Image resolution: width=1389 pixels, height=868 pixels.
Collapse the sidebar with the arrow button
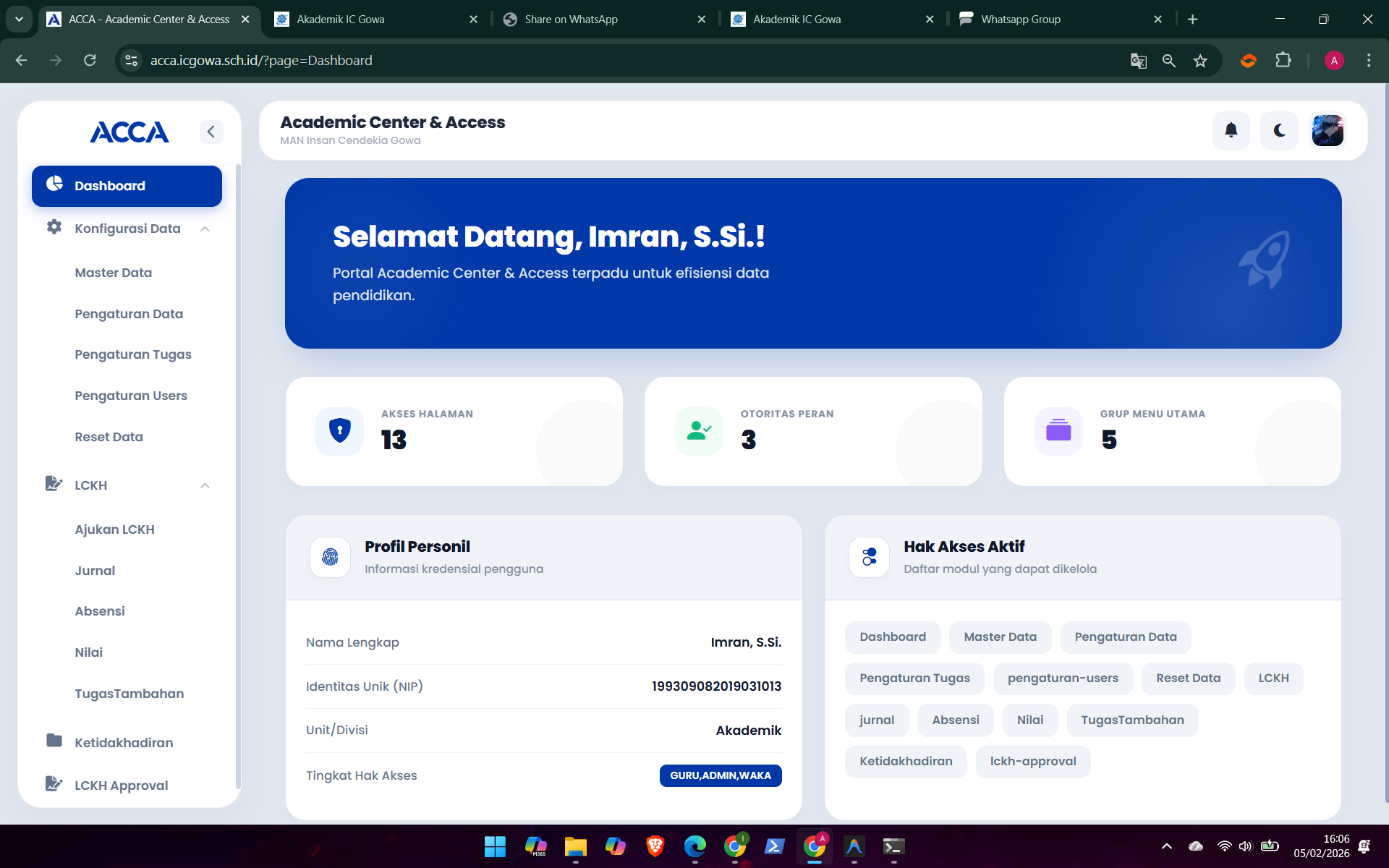tap(211, 132)
